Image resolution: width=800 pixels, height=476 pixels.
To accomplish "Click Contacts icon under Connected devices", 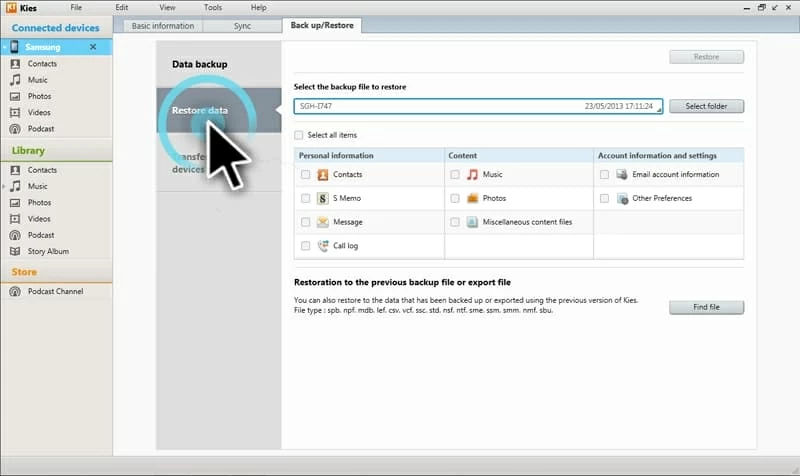I will 15,64.
